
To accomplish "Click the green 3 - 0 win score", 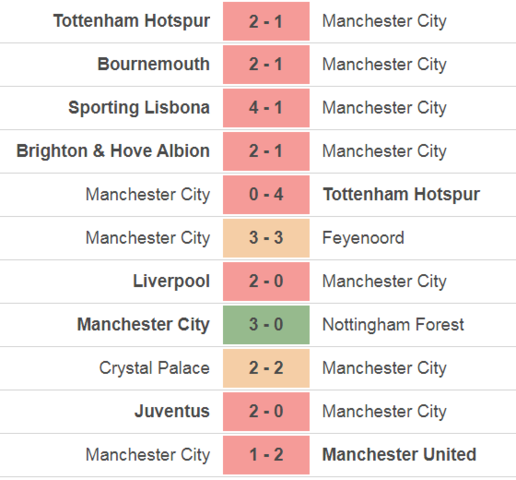I will [266, 325].
